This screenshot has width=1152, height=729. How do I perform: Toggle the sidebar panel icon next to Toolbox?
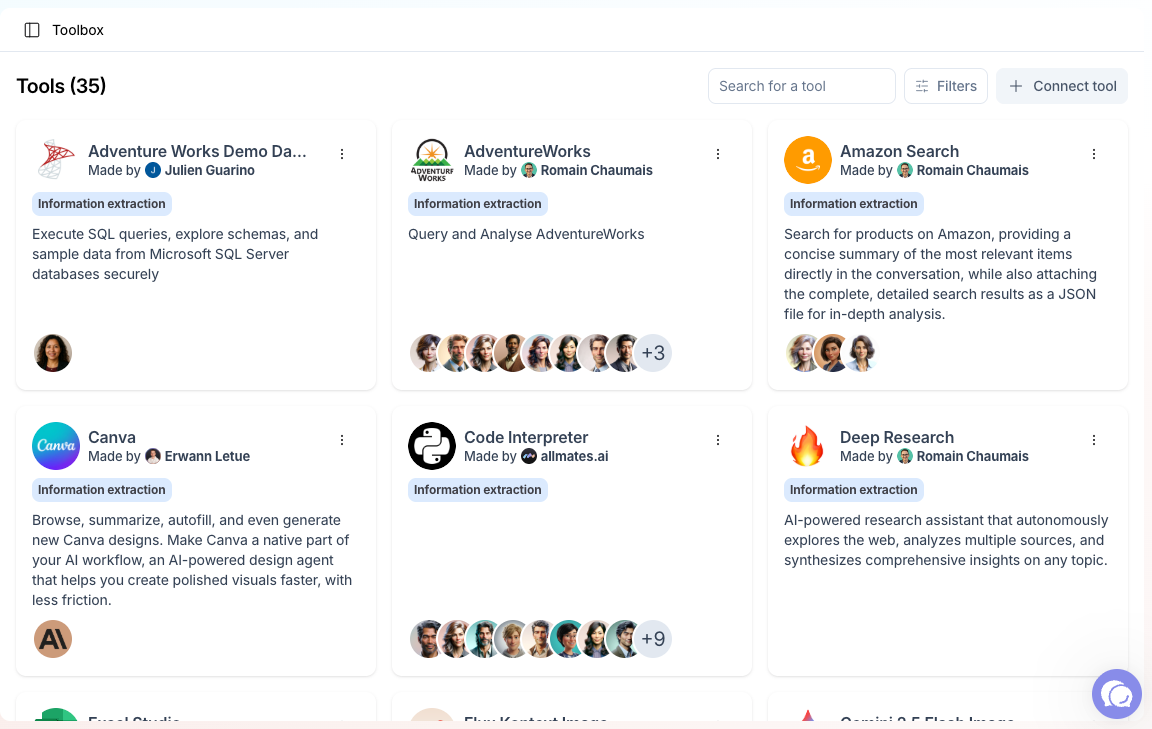pyautogui.click(x=32, y=30)
